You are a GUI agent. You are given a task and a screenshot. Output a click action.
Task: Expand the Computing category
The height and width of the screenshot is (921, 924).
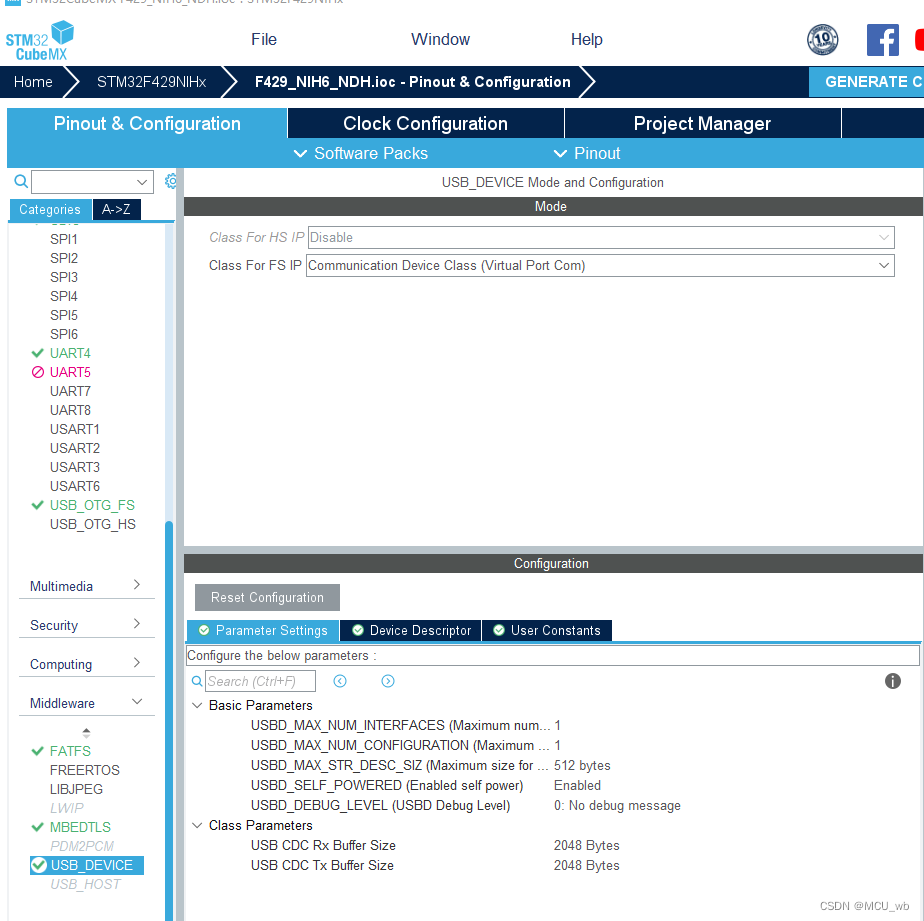click(86, 663)
